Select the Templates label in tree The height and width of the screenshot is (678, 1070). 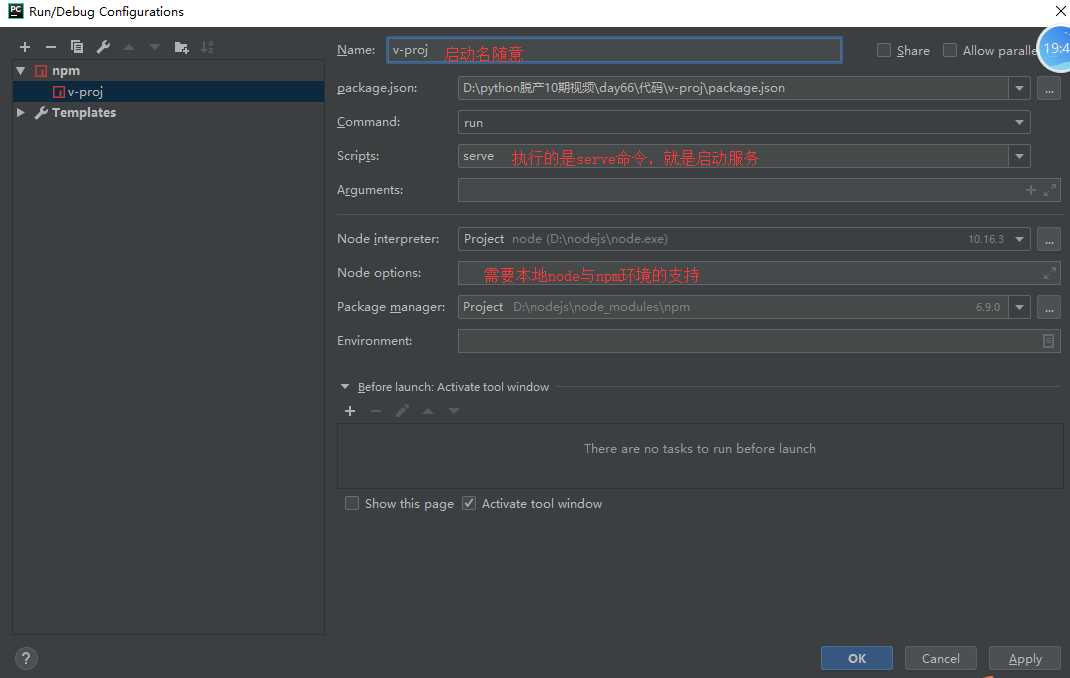point(84,113)
